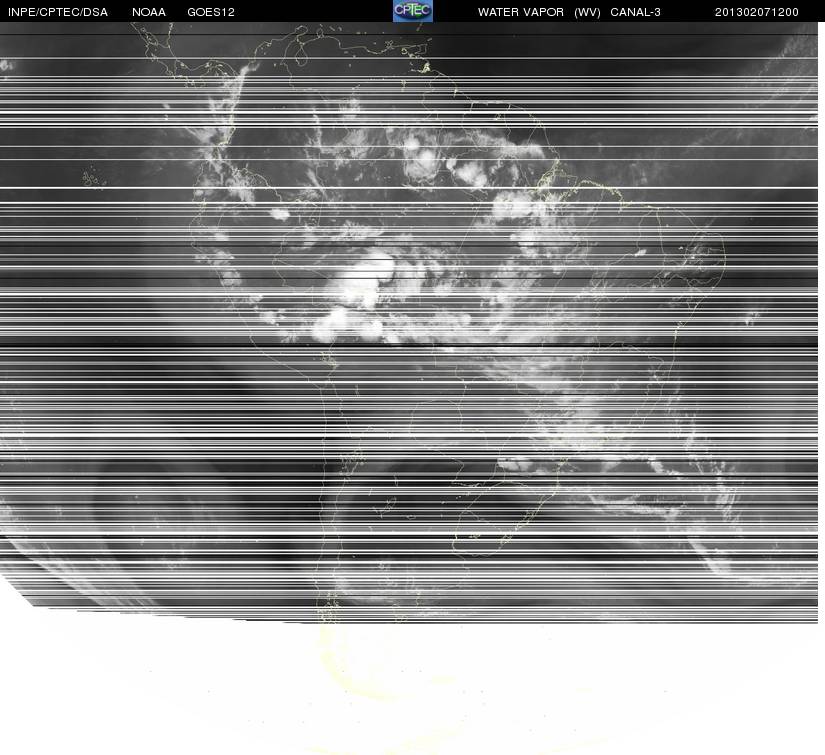
Task: Click the INPE/CPTEC/DSA header text
Action: (58, 12)
